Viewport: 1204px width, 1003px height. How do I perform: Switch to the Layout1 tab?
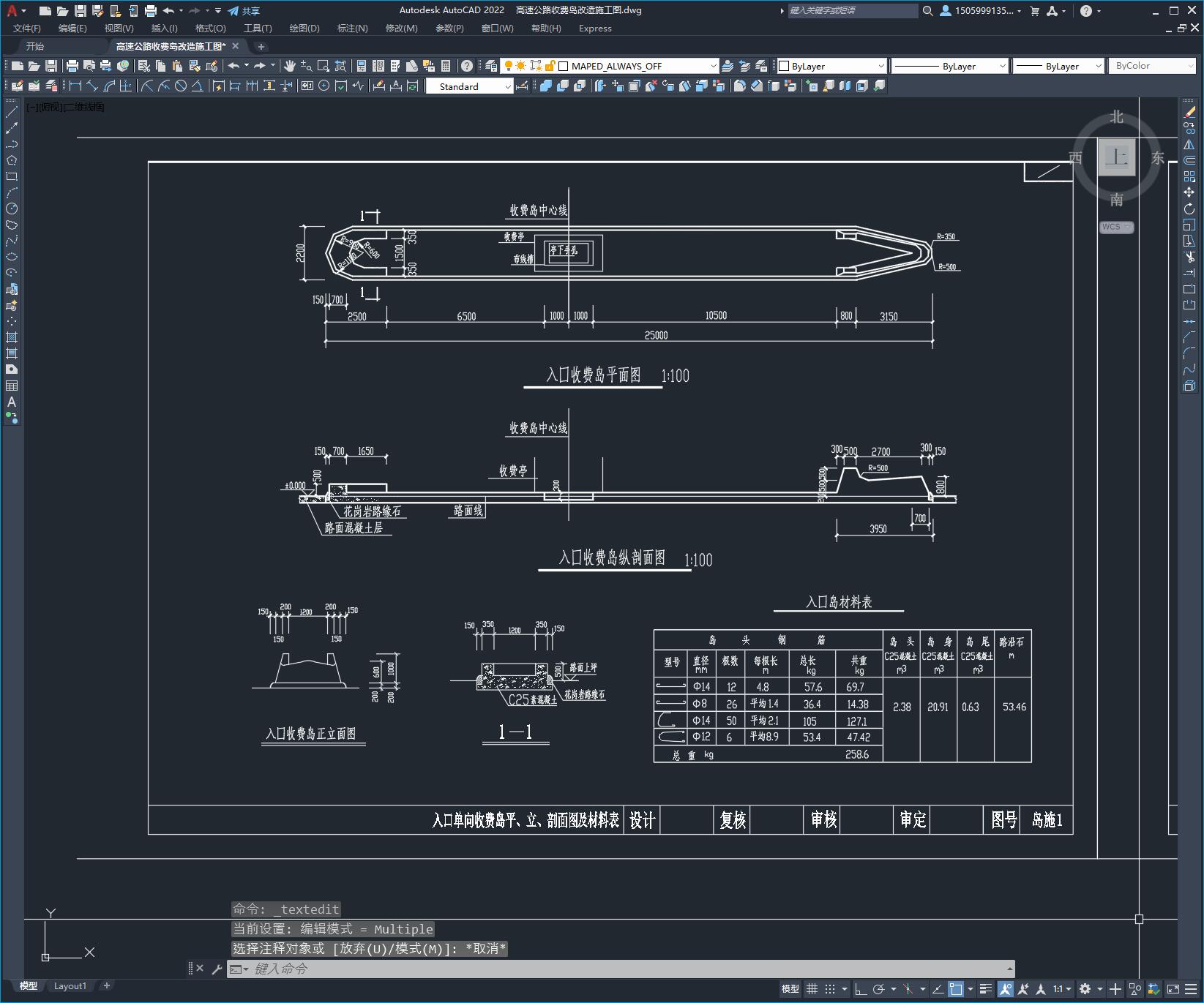(70, 985)
